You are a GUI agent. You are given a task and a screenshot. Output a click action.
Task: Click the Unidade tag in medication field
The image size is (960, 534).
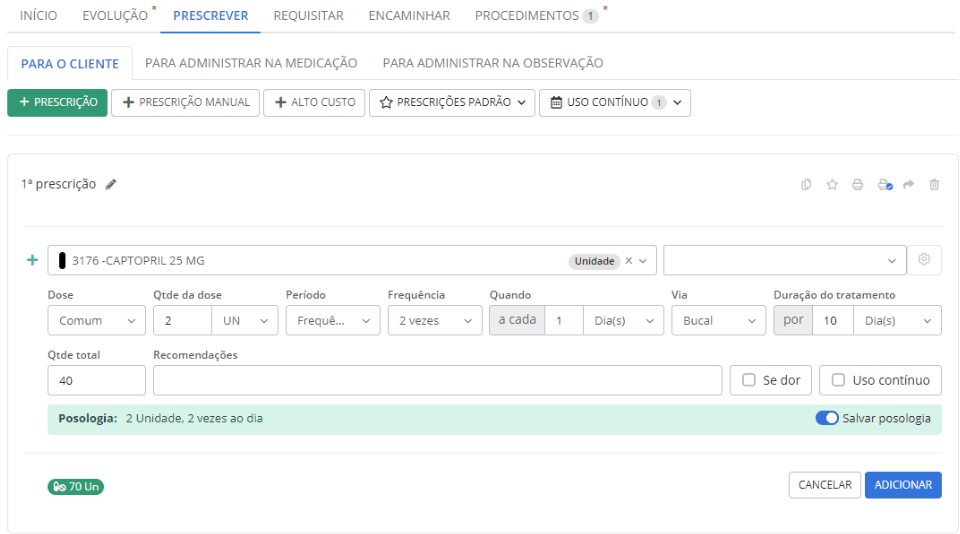594,261
